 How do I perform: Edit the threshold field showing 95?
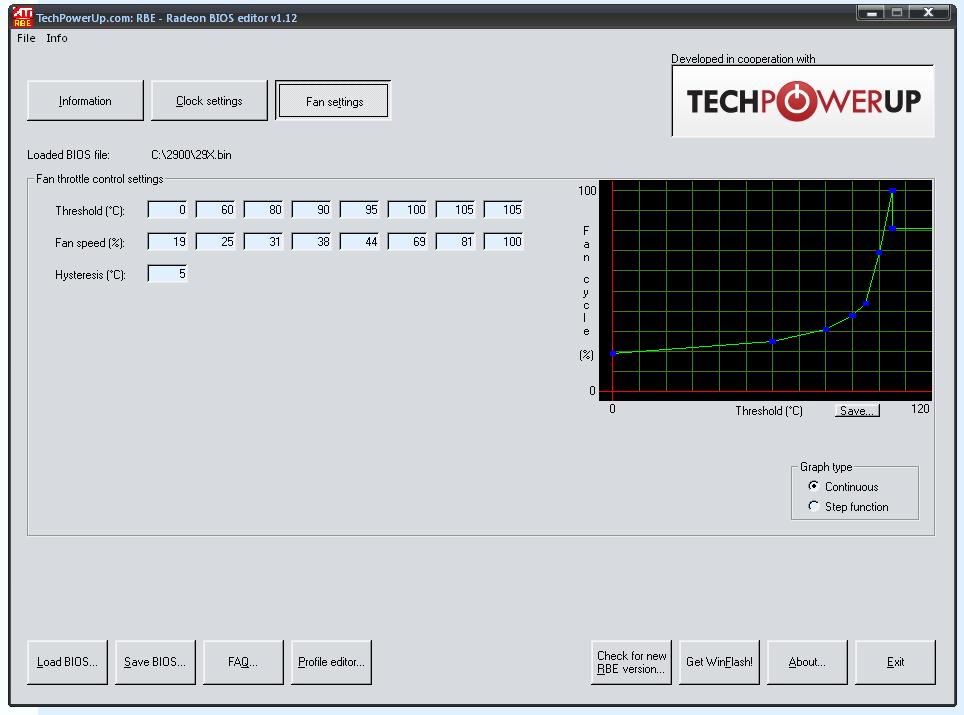[x=359, y=210]
